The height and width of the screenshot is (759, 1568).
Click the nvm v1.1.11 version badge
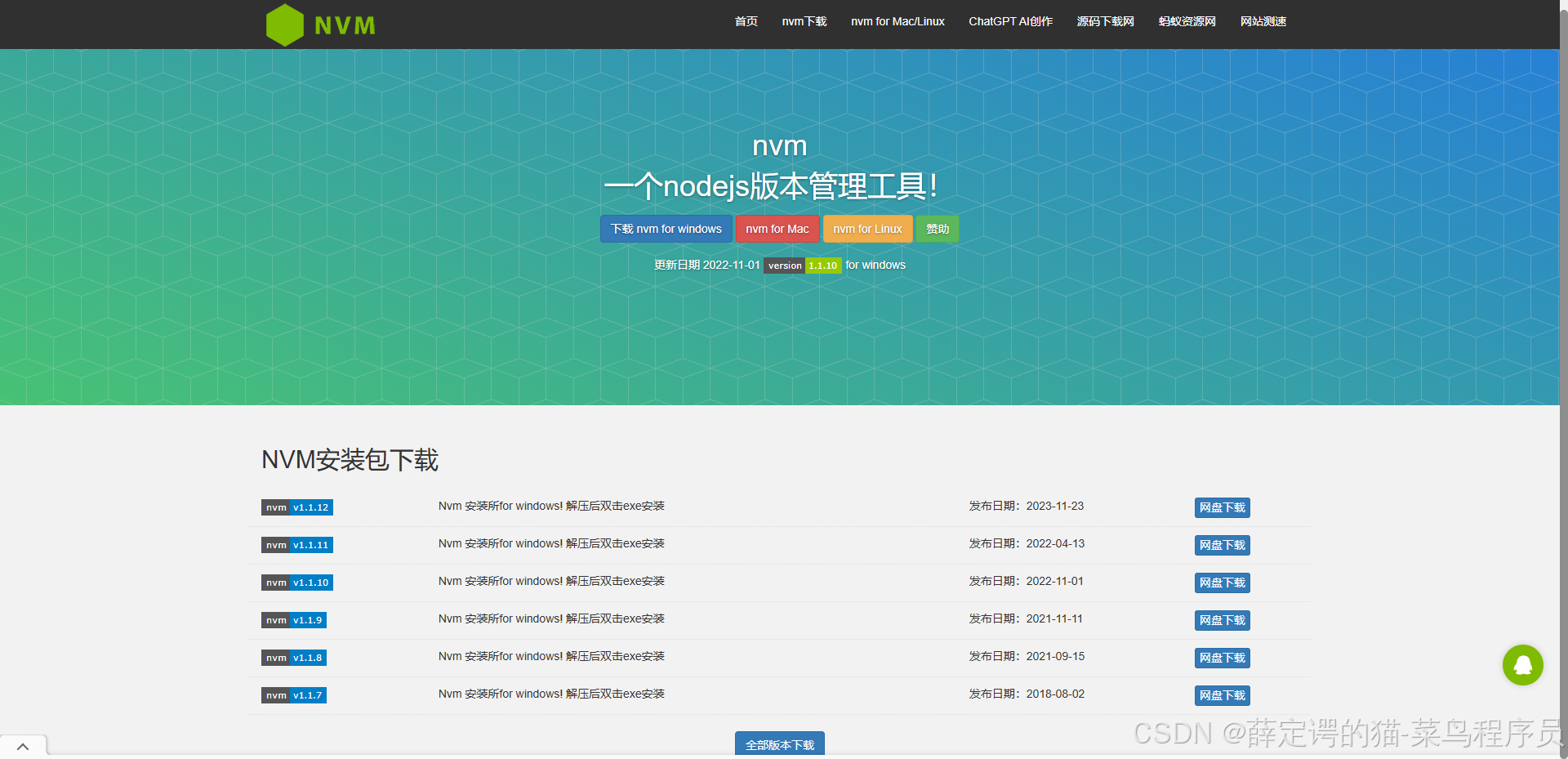(x=296, y=545)
